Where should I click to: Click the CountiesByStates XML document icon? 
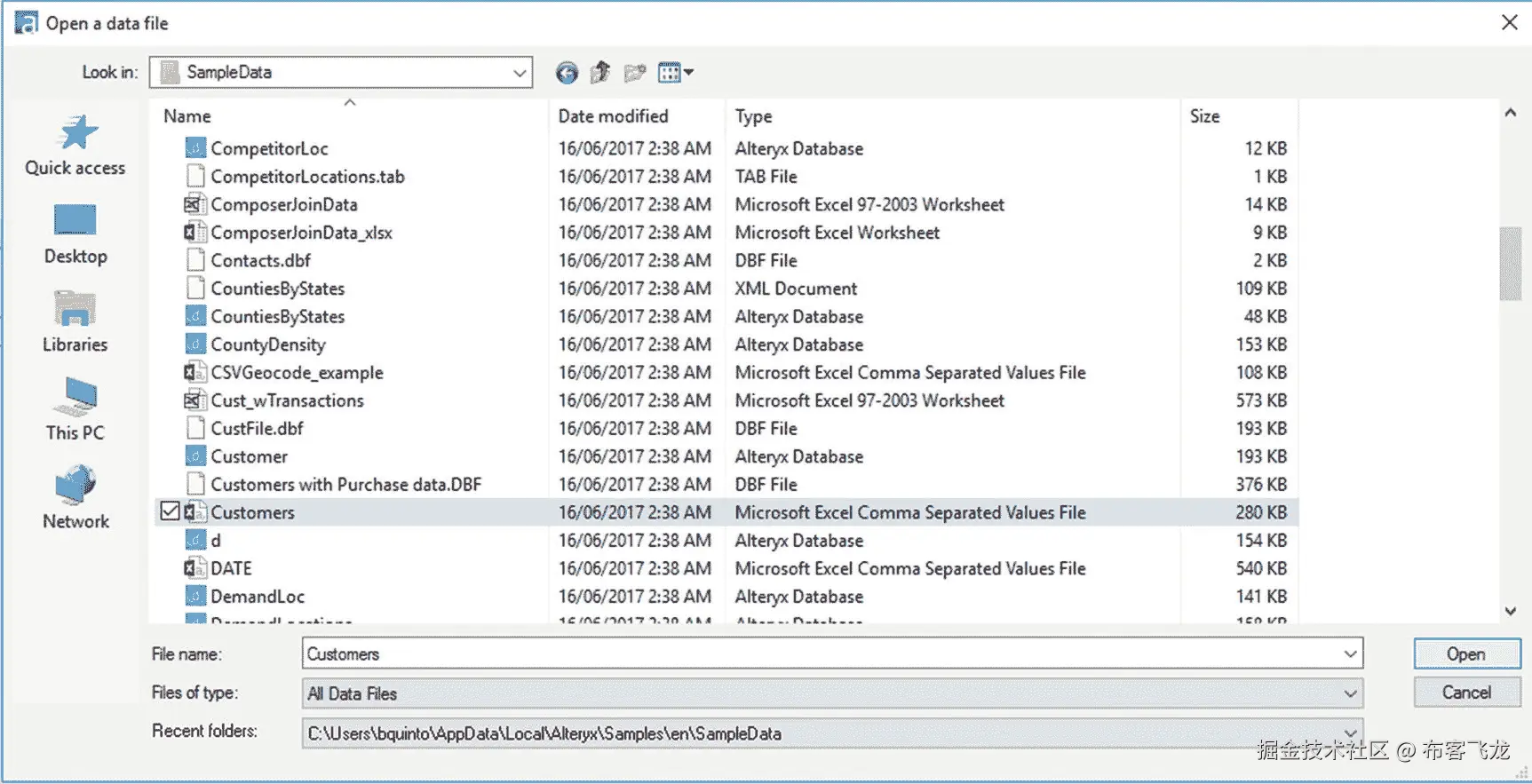[x=195, y=288]
